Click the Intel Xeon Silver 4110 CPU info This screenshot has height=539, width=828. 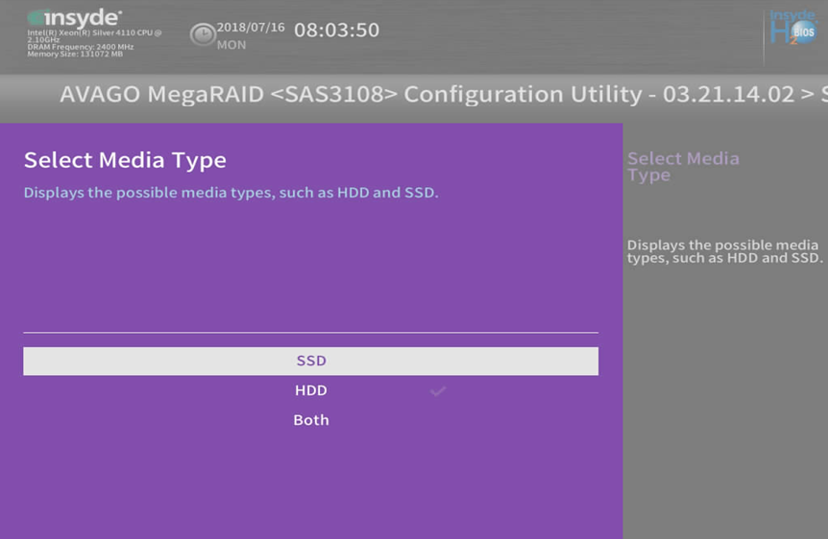94,36
